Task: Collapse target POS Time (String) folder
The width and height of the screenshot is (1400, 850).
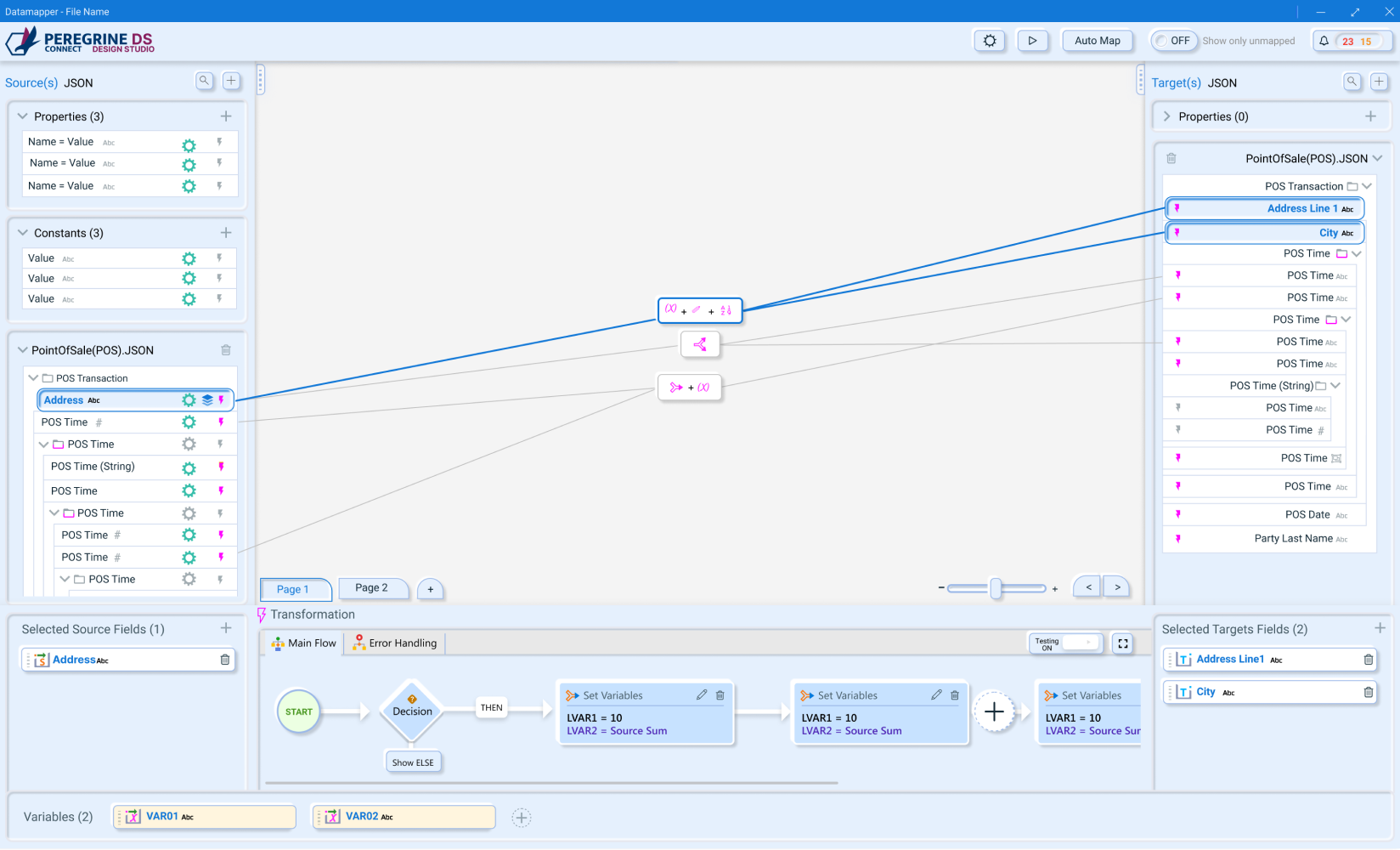Action: (x=1335, y=386)
